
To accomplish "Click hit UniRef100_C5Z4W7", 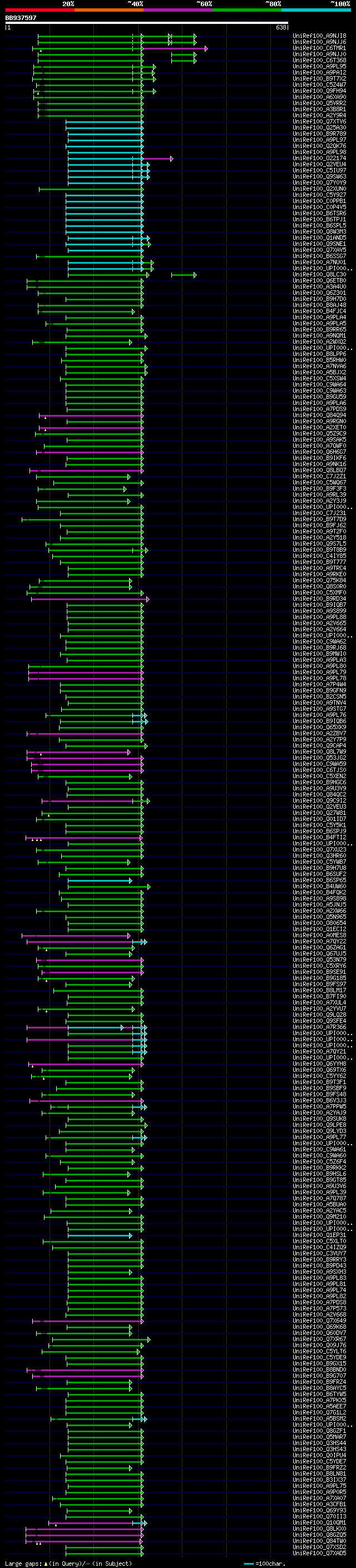I will coord(319,85).
